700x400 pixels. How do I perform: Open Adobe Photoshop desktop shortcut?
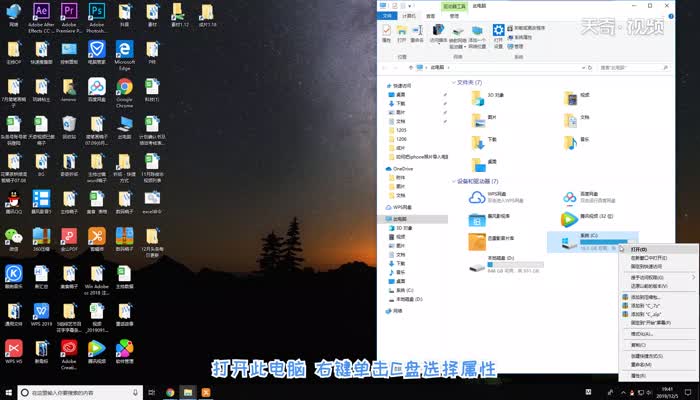(96, 18)
